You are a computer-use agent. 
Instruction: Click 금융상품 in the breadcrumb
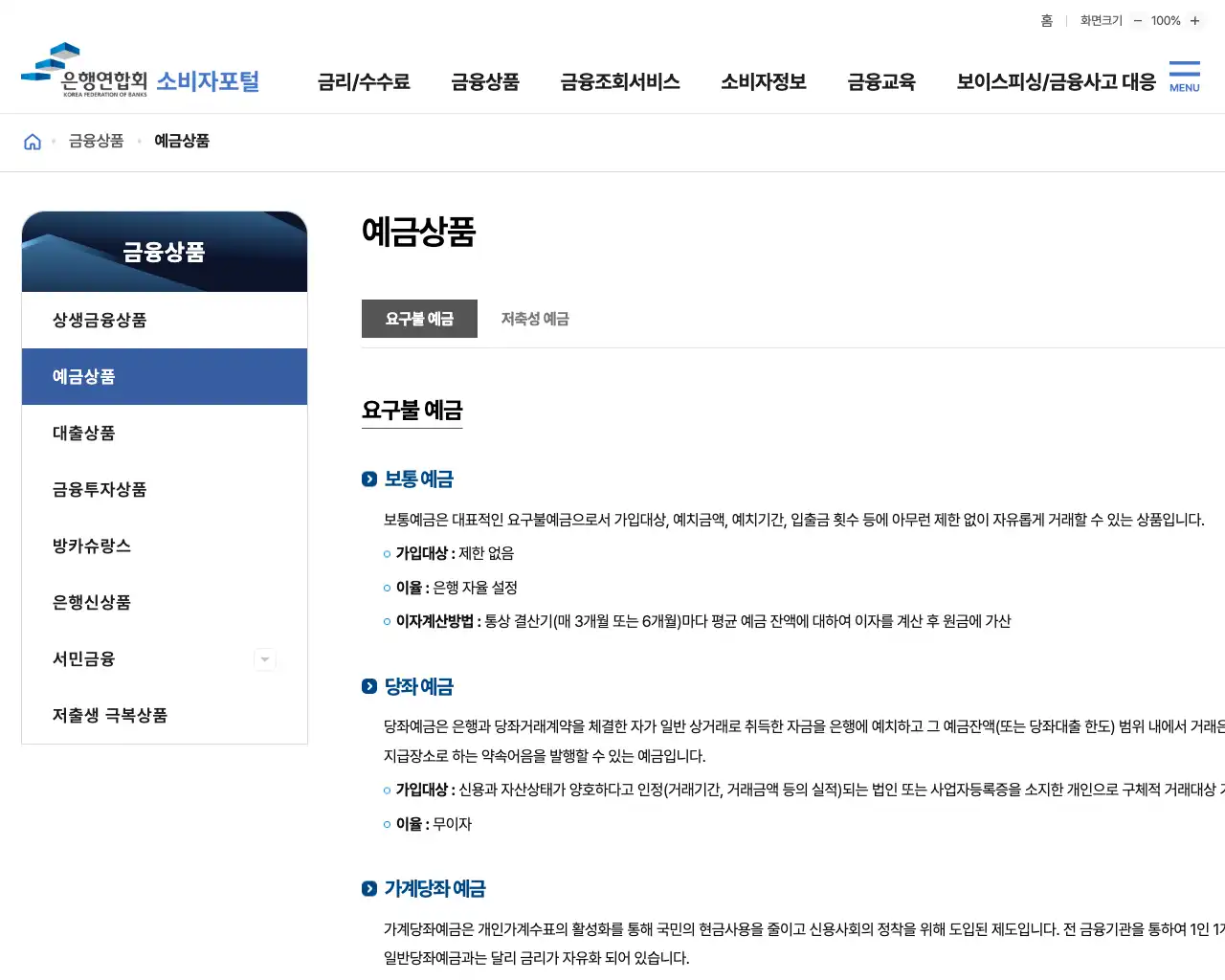[97, 141]
